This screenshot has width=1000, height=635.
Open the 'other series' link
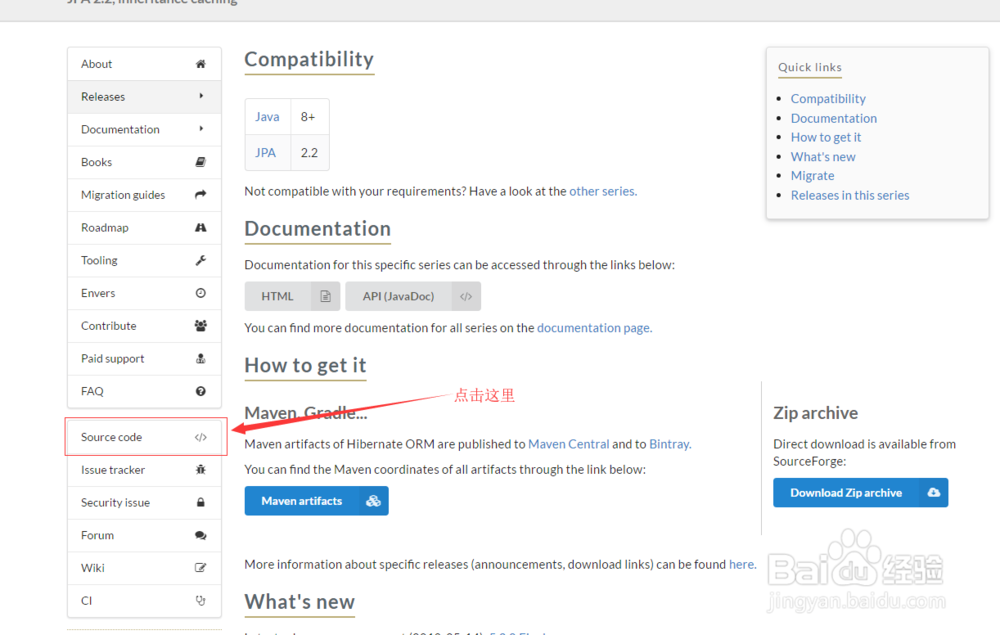(x=603, y=191)
